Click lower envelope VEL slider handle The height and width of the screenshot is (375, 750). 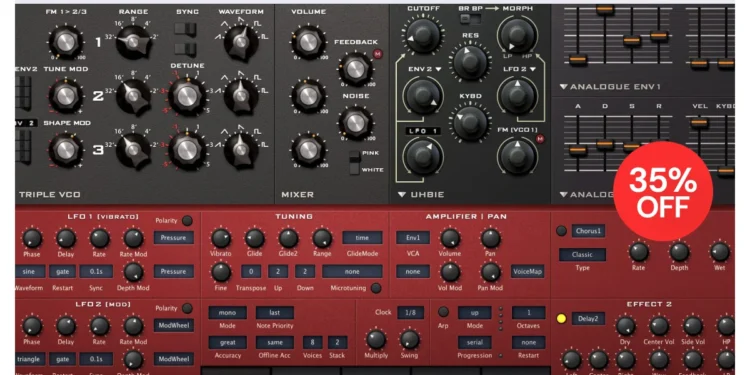(699, 123)
